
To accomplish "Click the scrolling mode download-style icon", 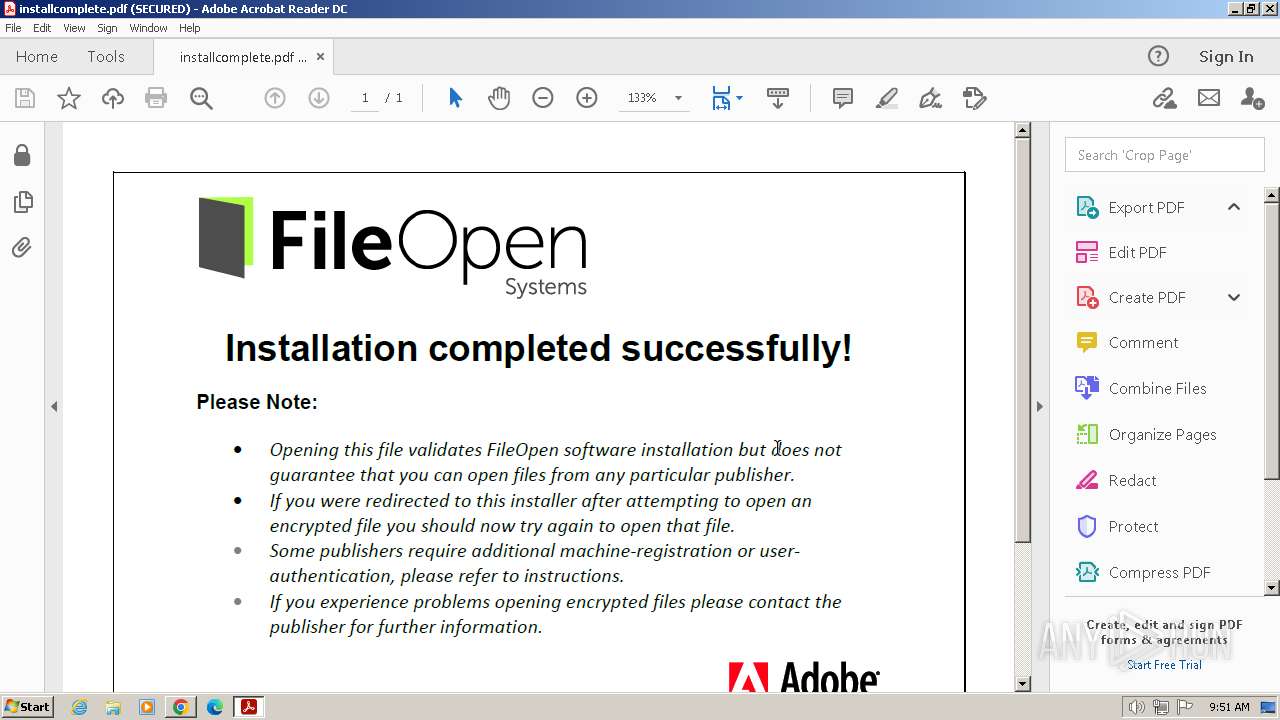I will 777,98.
